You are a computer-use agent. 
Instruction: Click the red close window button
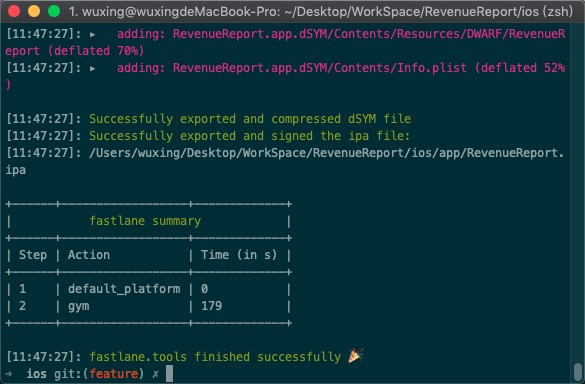[14, 11]
